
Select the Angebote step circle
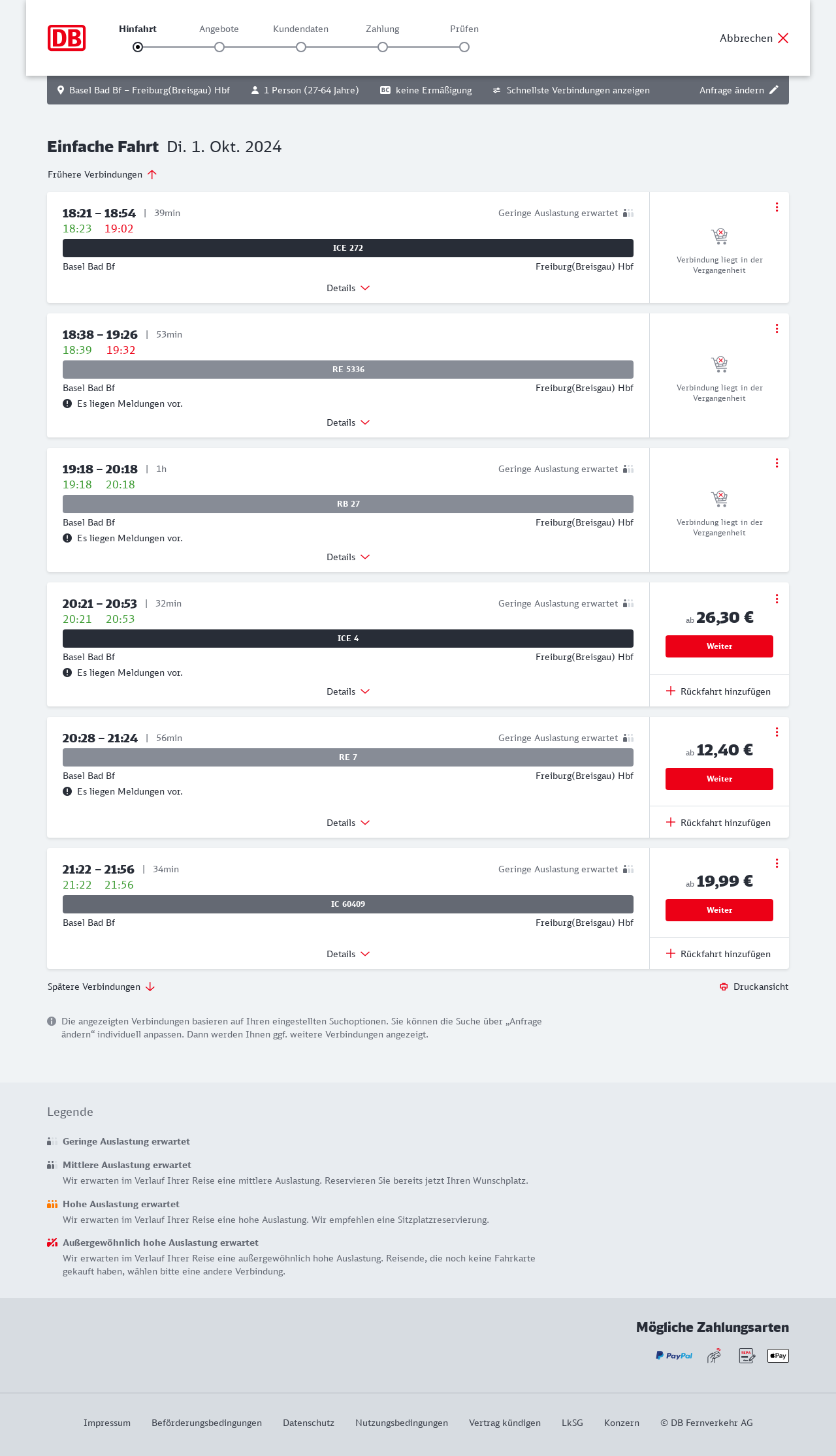point(219,47)
